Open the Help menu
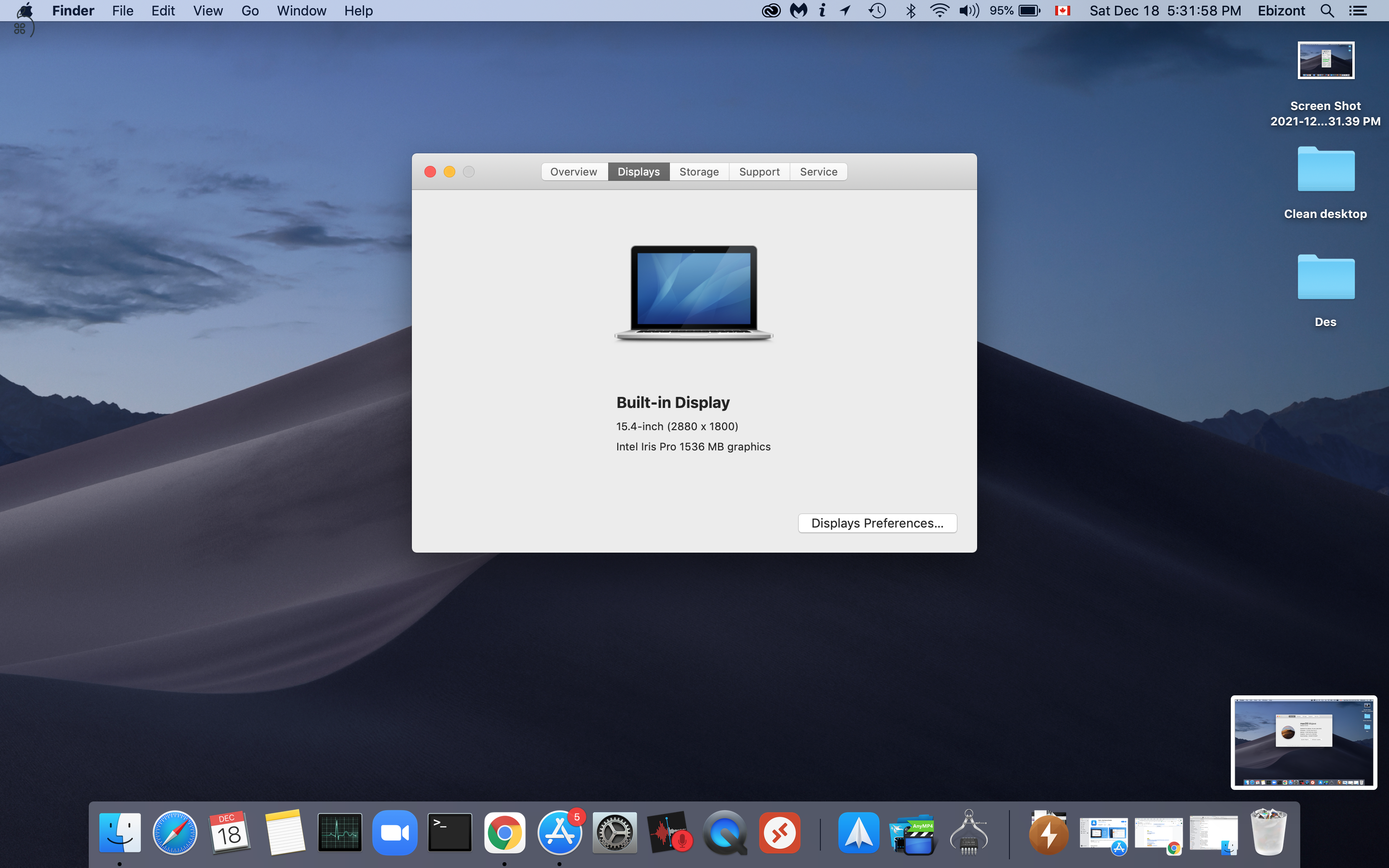 (x=358, y=10)
